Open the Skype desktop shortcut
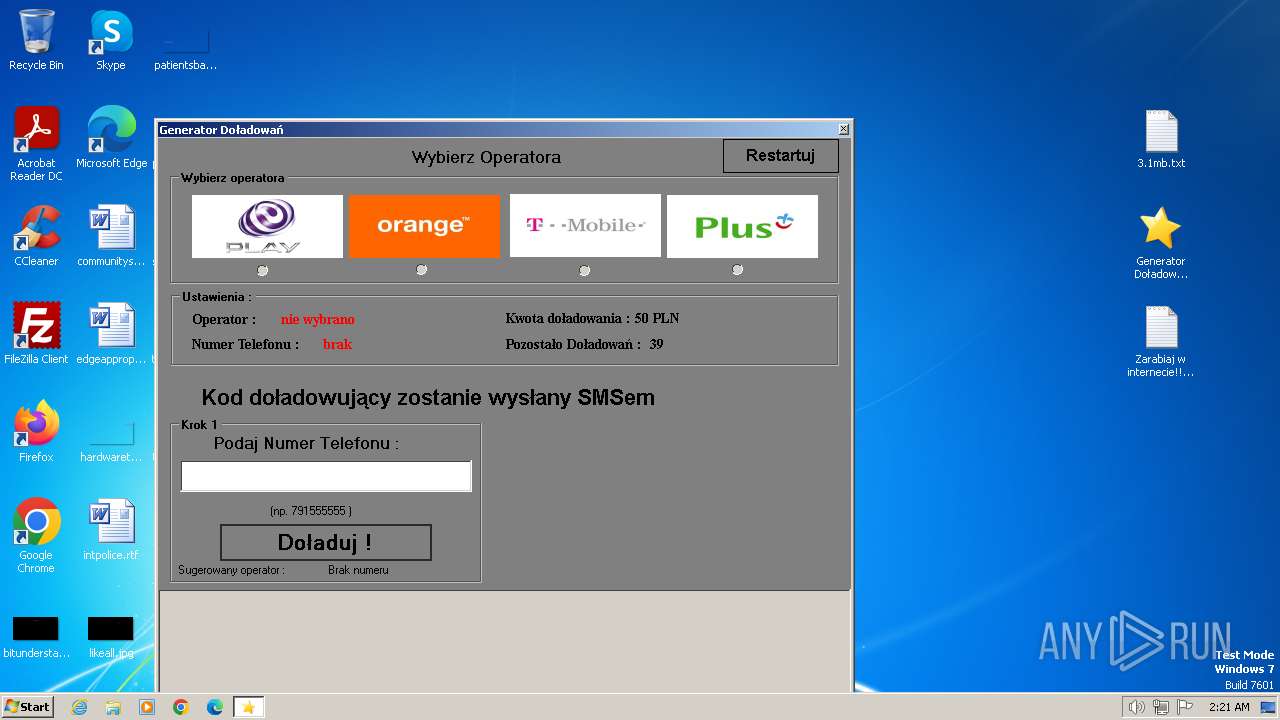Image resolution: width=1280 pixels, height=720 pixels. click(111, 40)
